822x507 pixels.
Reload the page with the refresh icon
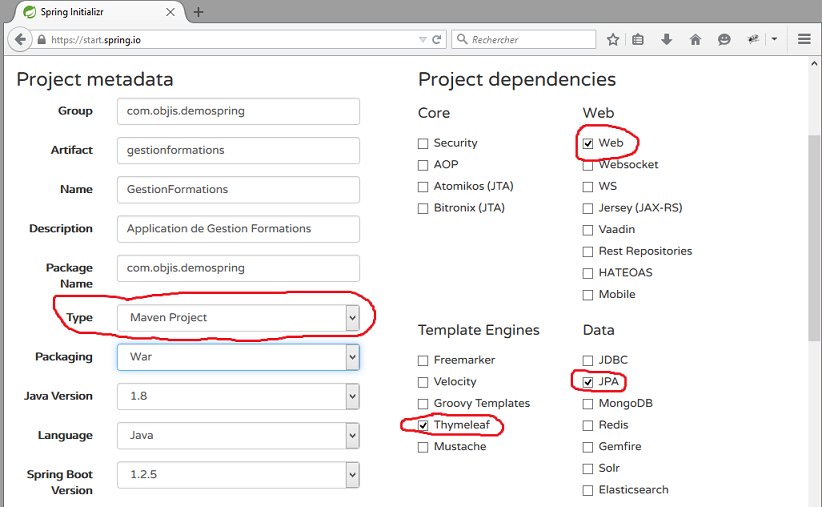click(x=436, y=39)
